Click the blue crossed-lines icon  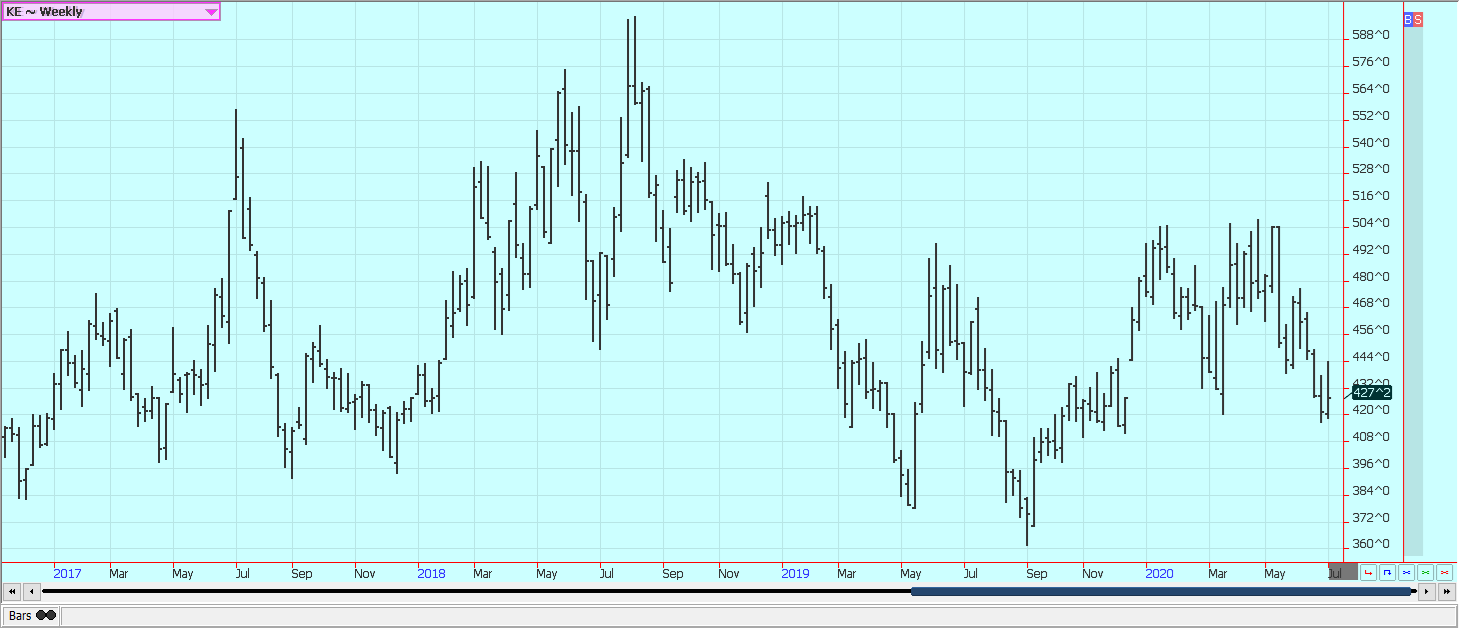pos(1406,572)
